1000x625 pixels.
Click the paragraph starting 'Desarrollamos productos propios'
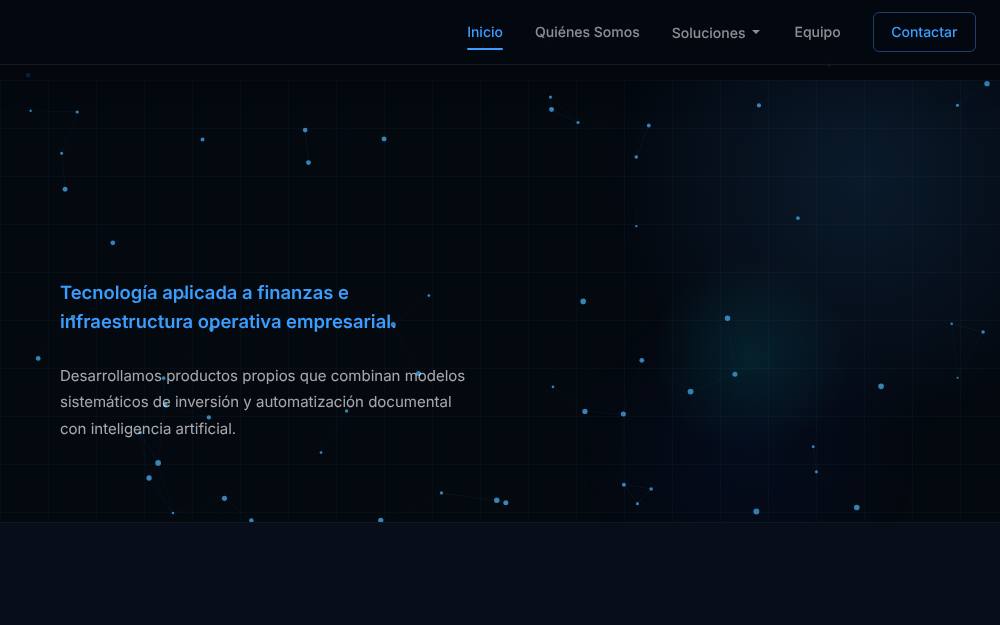(x=262, y=402)
